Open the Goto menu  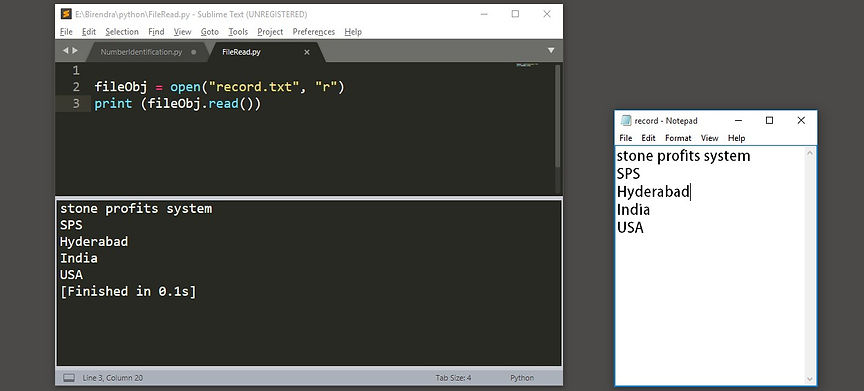point(209,32)
